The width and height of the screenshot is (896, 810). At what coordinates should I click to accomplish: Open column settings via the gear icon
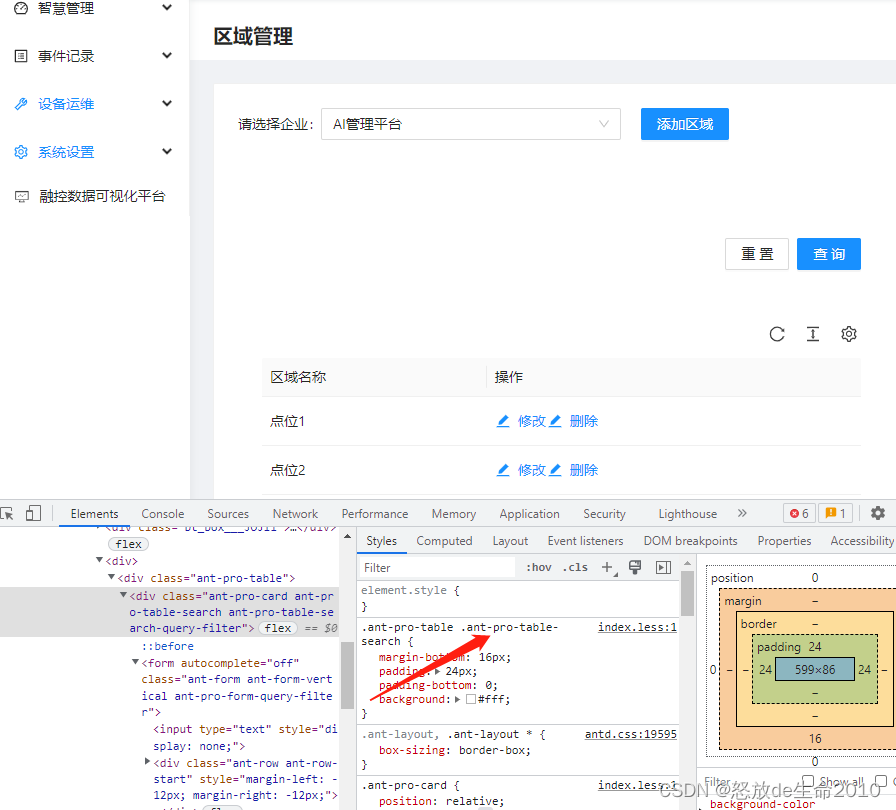coord(848,334)
